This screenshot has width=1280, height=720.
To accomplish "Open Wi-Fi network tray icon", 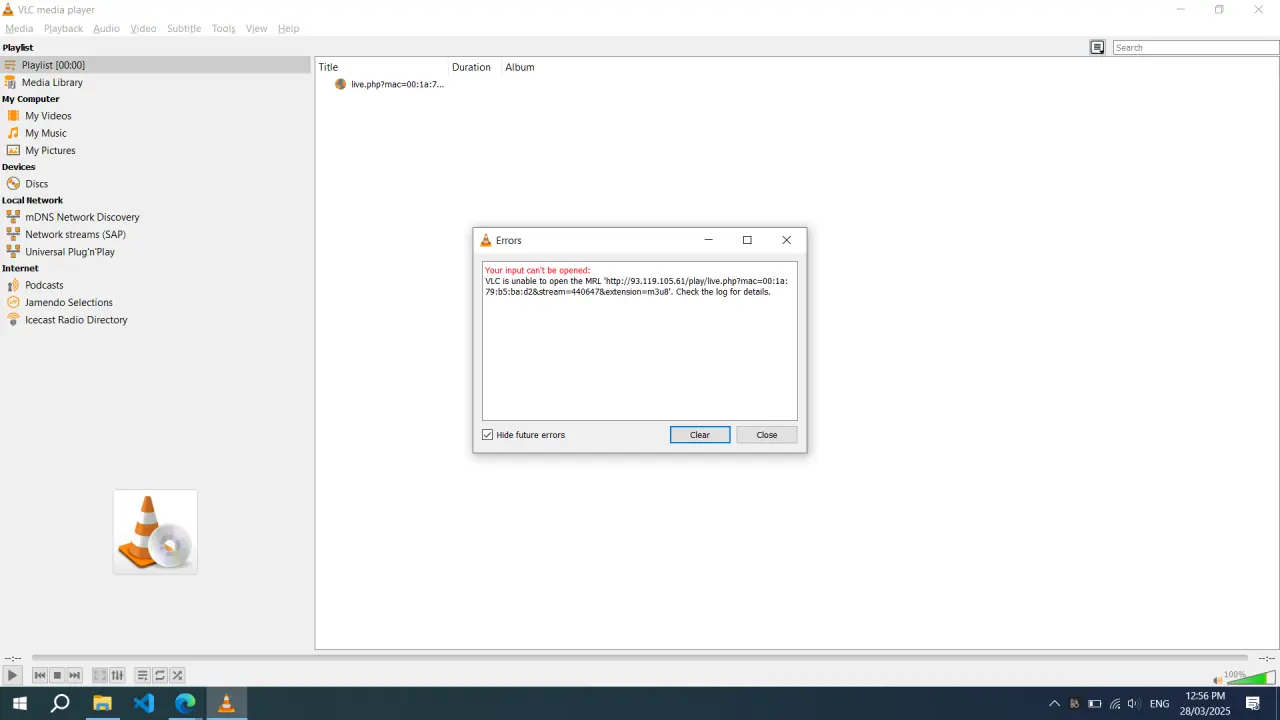I will (x=1115, y=704).
